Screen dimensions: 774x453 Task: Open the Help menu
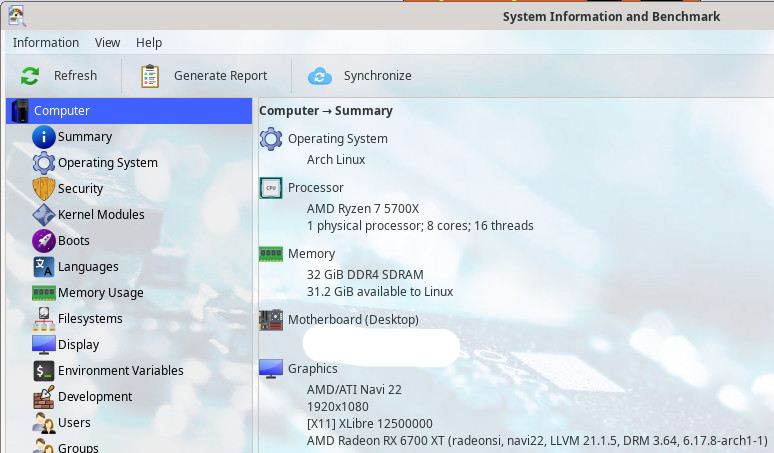coord(149,43)
